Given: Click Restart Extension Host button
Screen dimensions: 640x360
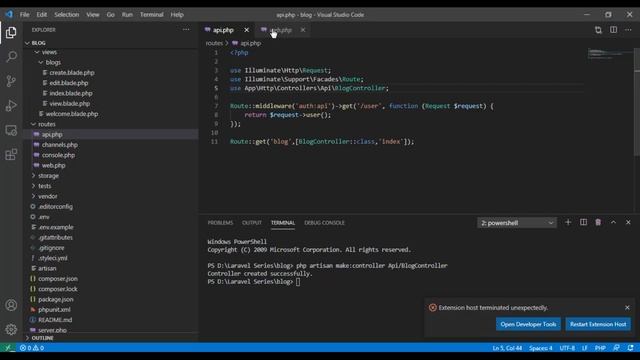Looking at the screenshot, I should 598,324.
